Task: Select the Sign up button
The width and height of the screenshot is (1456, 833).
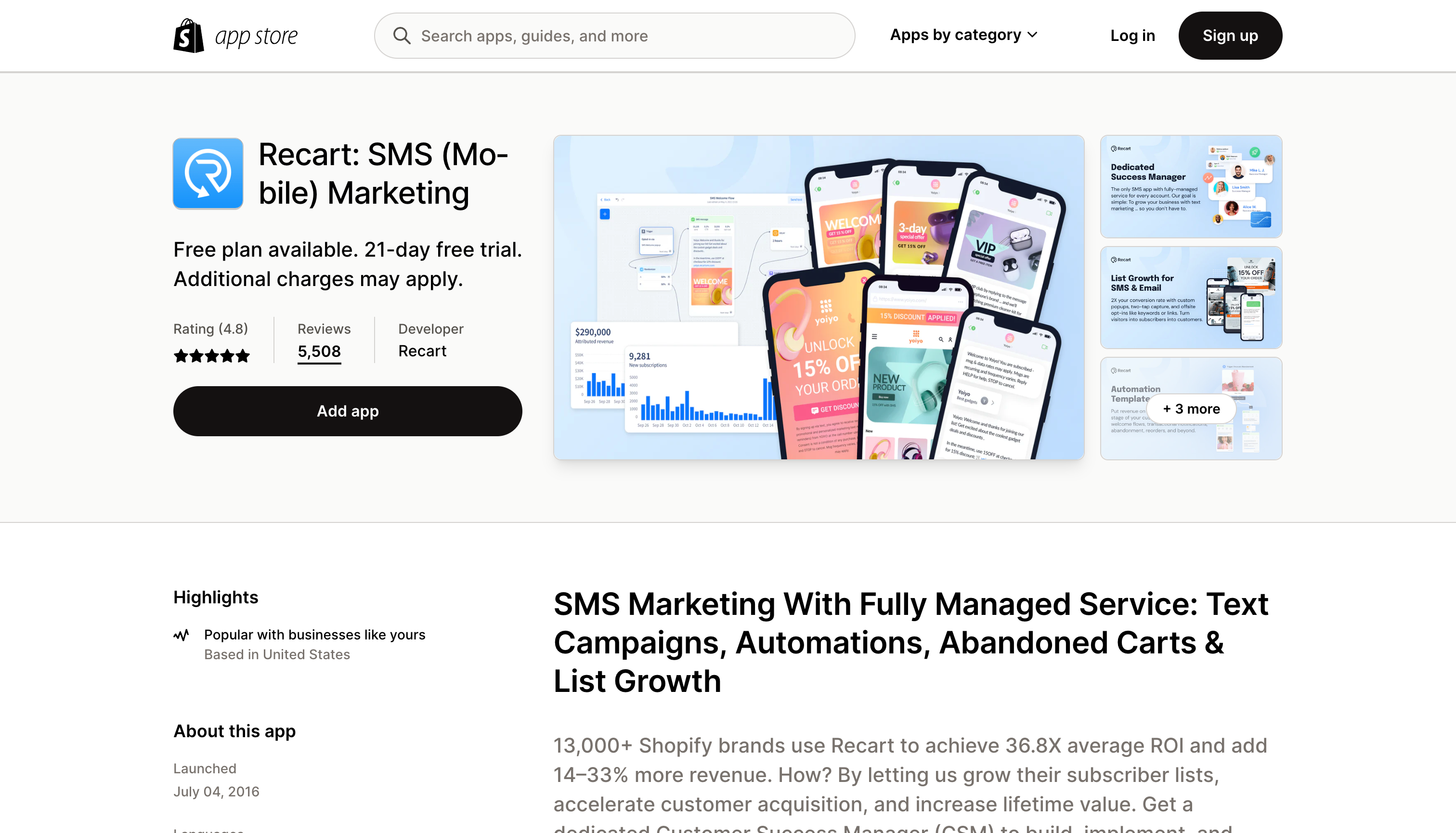Action: pos(1230,35)
